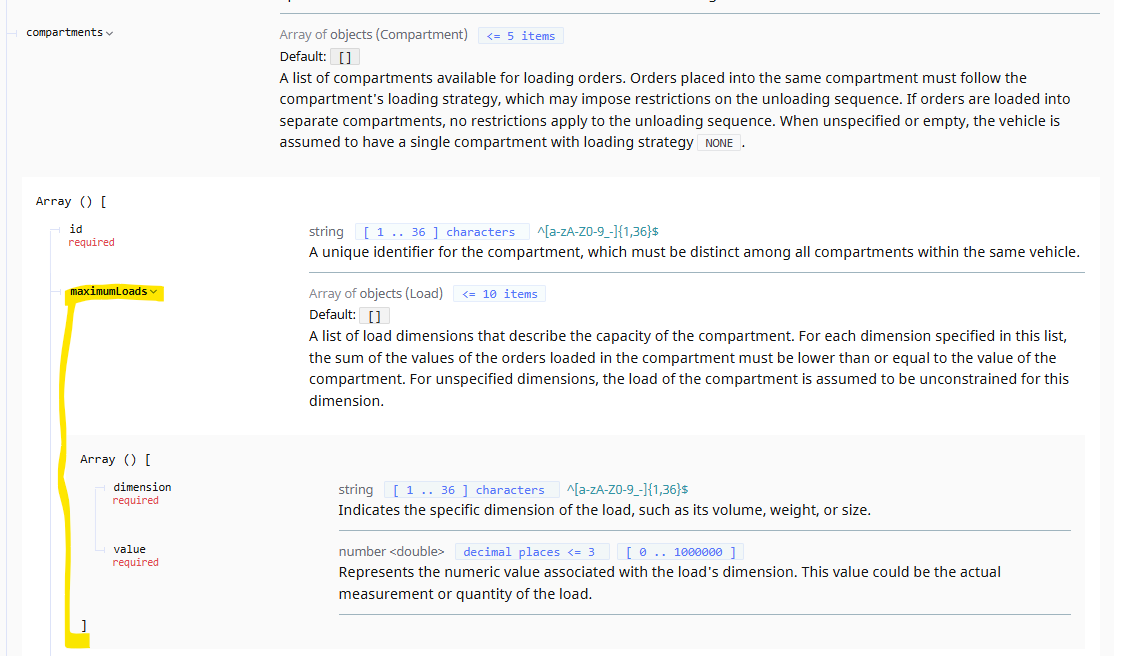Click the characters length badge for dimension
Screen dimensions: 1147x656
point(469,490)
